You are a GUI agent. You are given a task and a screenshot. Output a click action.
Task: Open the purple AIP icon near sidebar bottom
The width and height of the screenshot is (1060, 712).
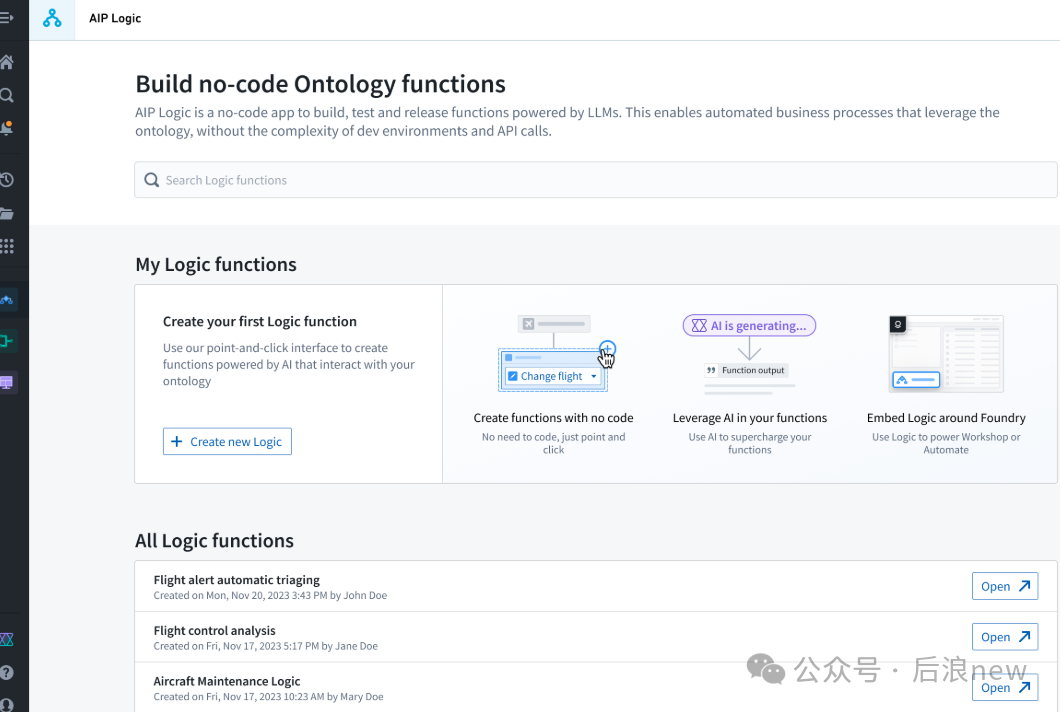[7, 640]
